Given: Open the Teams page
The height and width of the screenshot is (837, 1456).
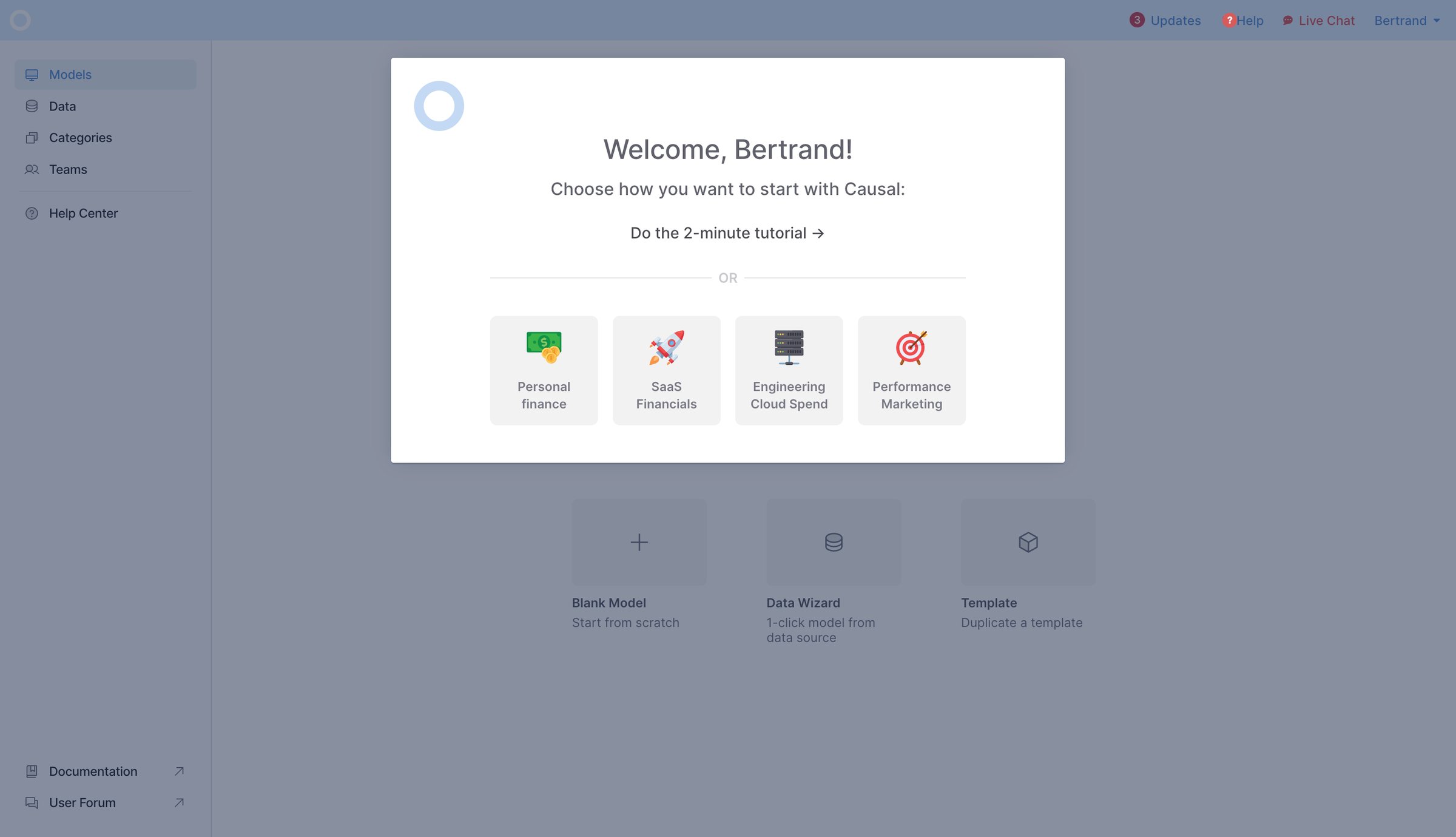Looking at the screenshot, I should tap(106, 169).
